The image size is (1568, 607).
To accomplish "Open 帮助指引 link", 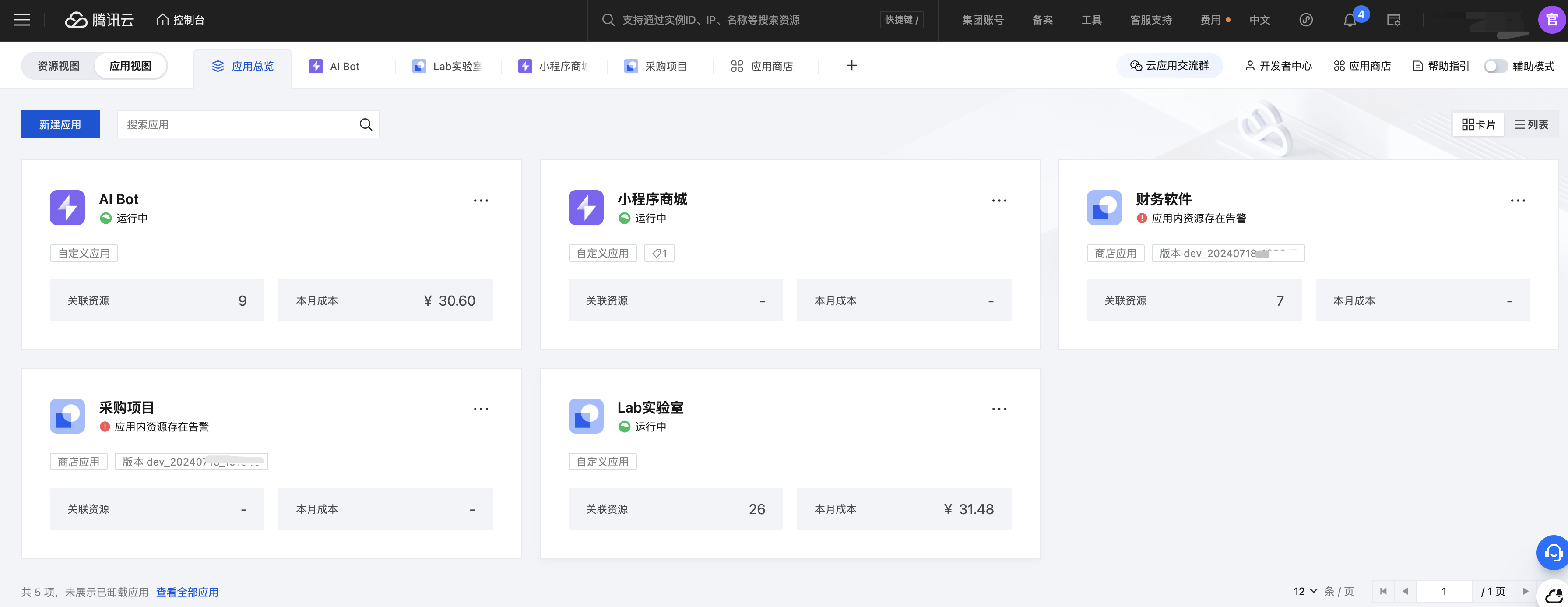I will [1440, 66].
